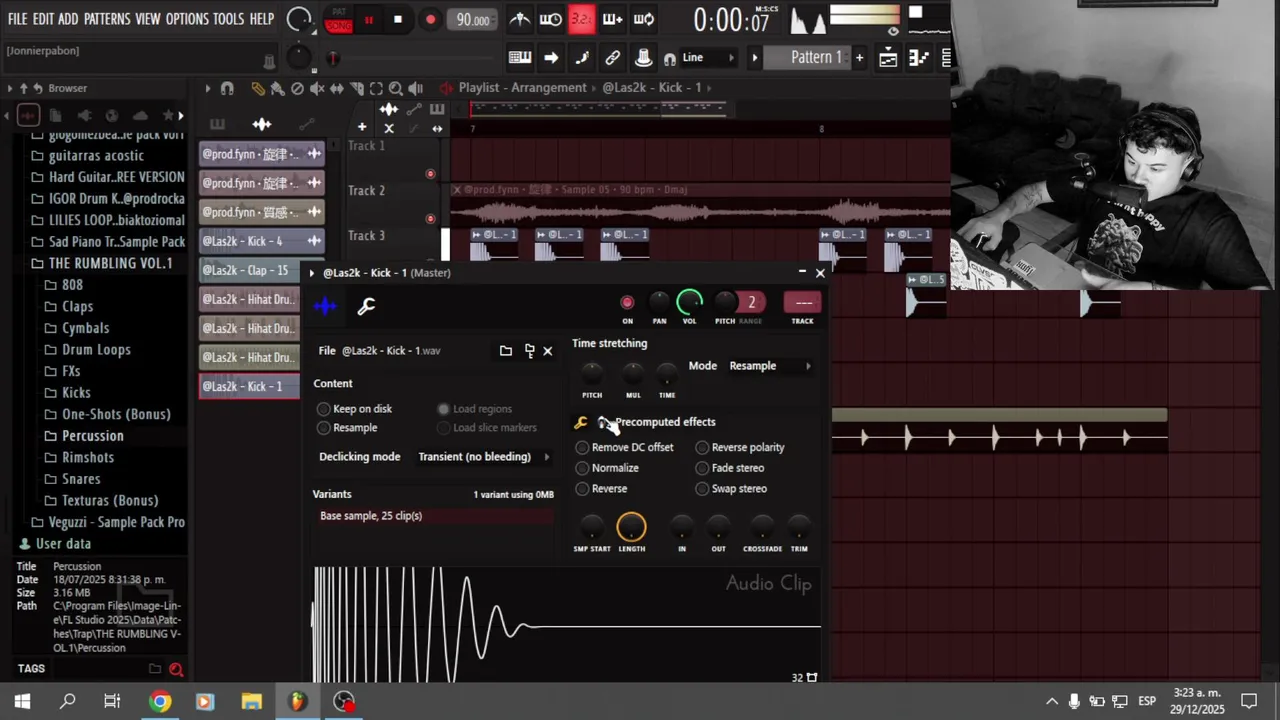The height and width of the screenshot is (720, 1280).
Task: Open the VIEW menu
Action: point(147,19)
